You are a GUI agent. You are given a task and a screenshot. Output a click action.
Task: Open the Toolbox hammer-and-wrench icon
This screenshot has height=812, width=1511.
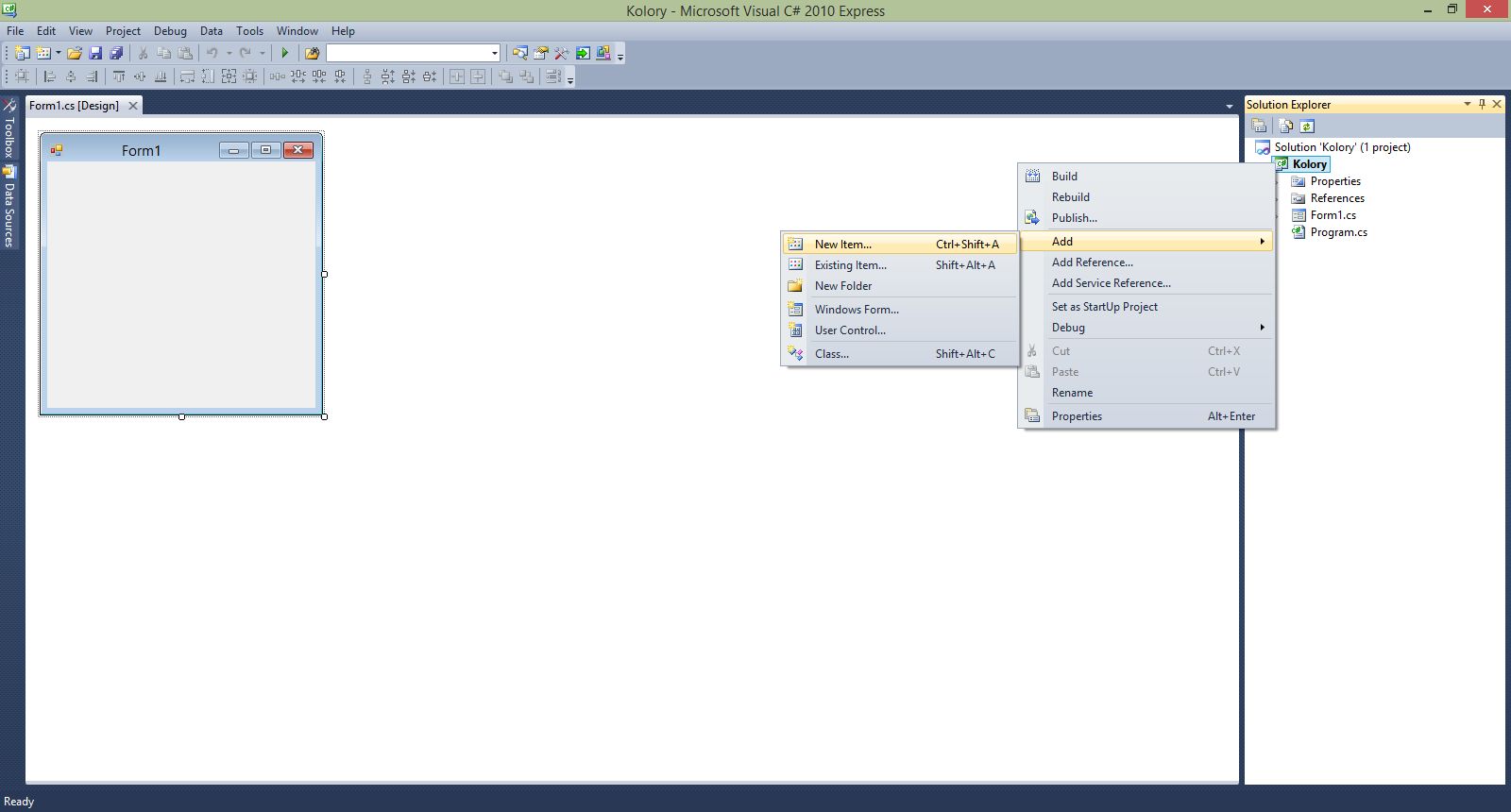561,53
